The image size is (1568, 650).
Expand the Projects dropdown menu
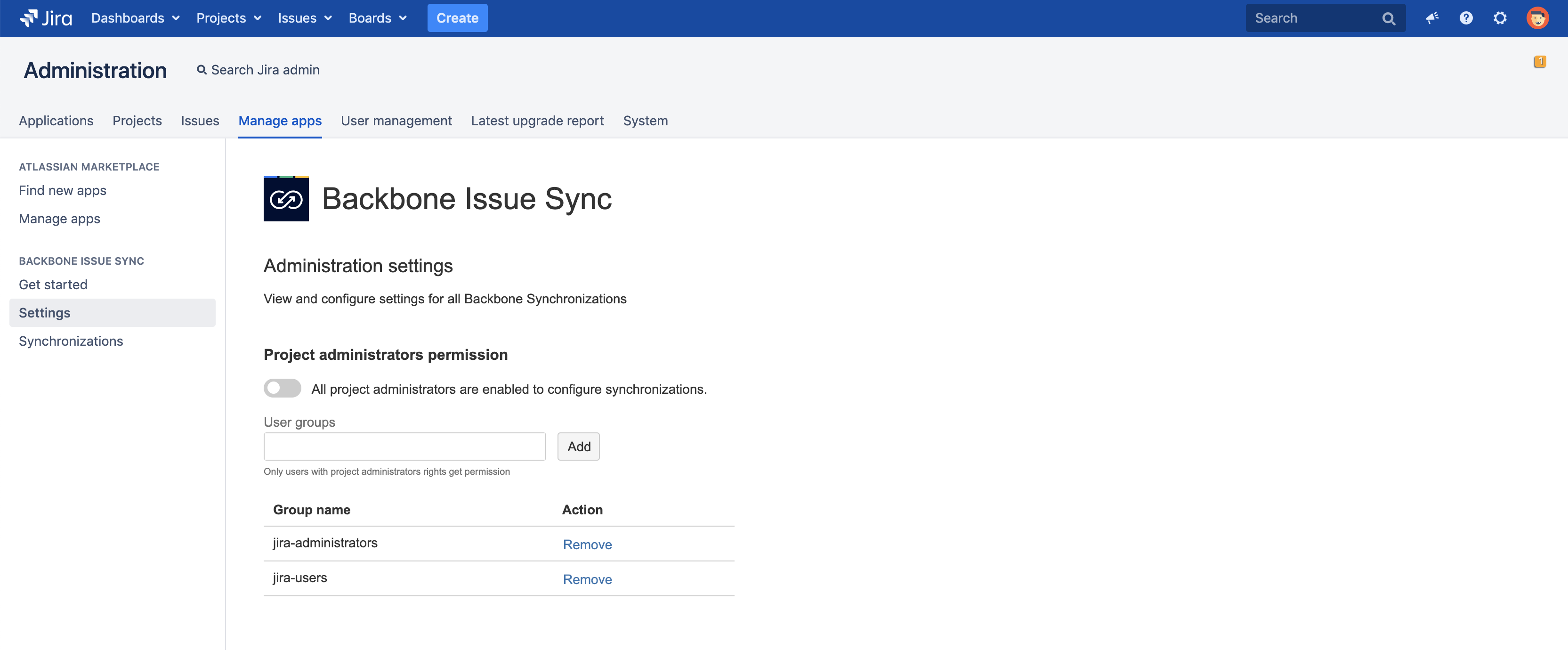coord(228,18)
